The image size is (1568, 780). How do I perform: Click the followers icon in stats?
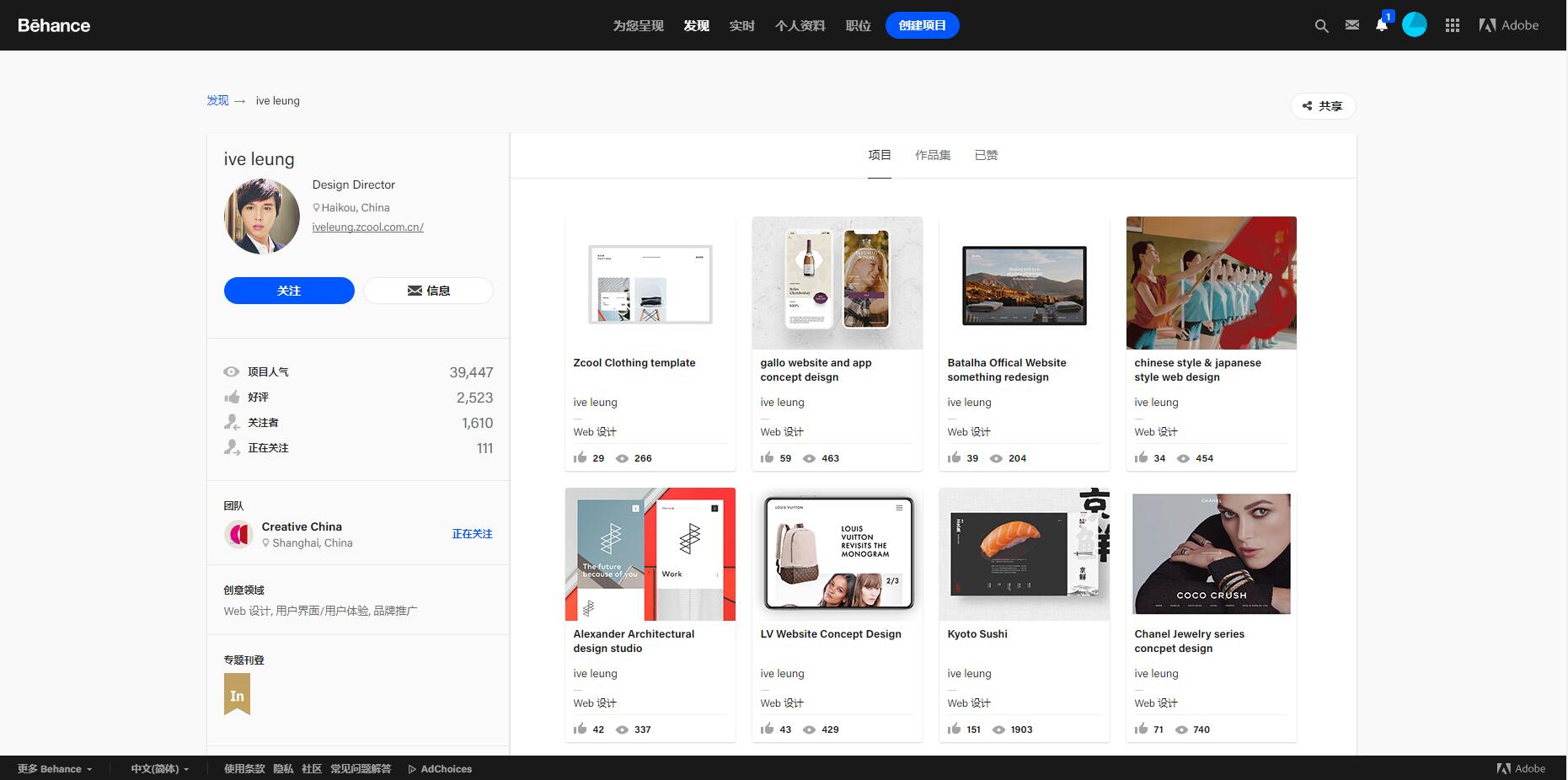pyautogui.click(x=232, y=422)
